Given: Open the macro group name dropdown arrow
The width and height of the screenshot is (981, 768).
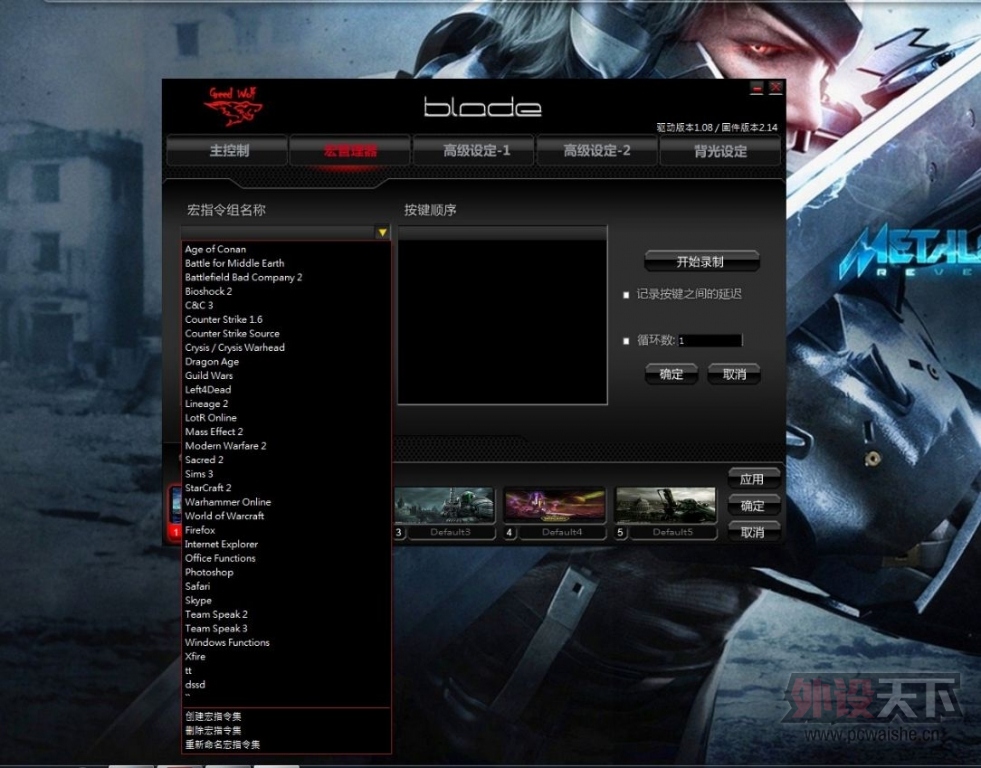Looking at the screenshot, I should (382, 233).
